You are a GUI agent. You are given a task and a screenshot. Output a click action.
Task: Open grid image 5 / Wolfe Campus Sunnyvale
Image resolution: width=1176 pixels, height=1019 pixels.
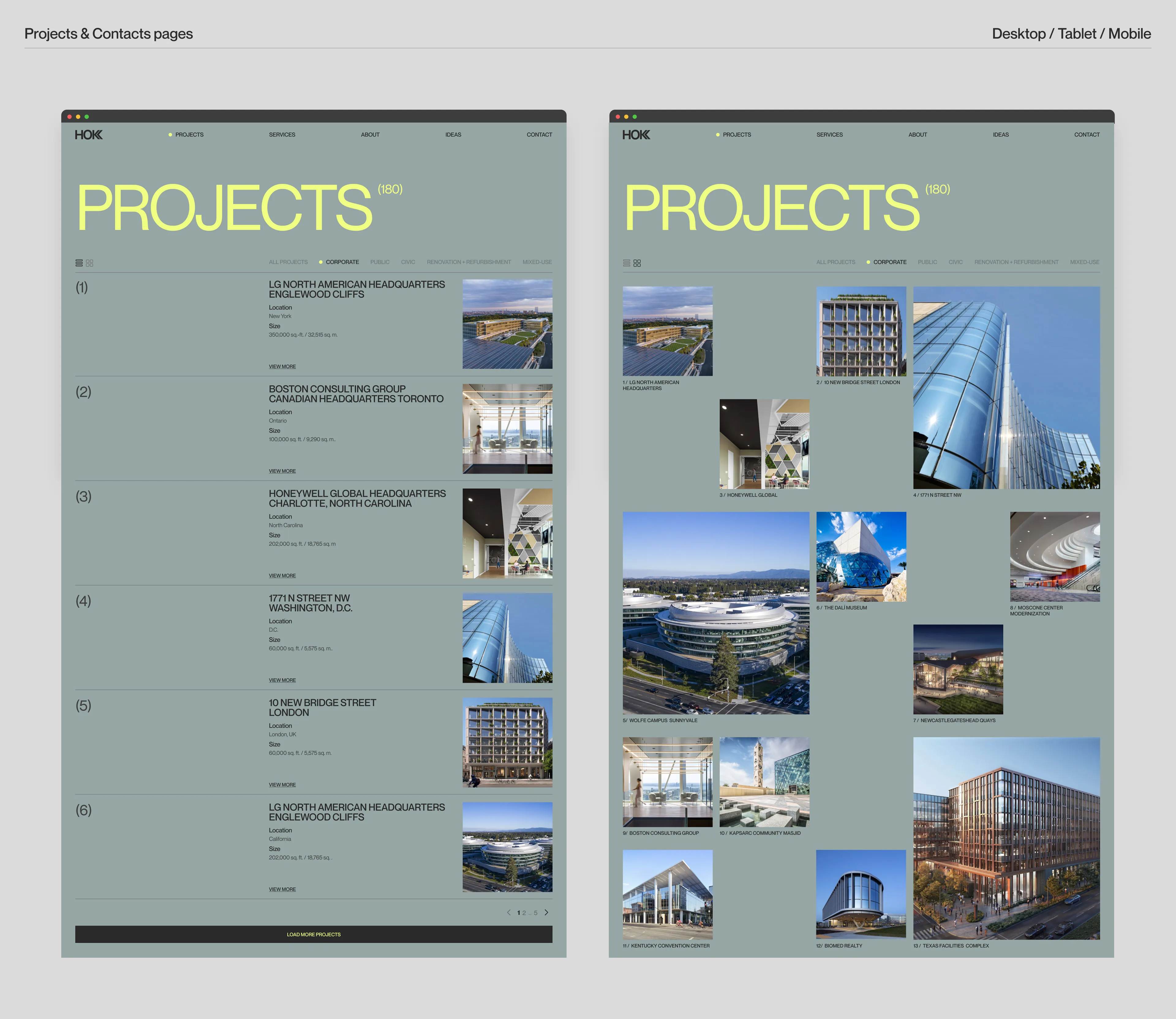click(x=716, y=613)
